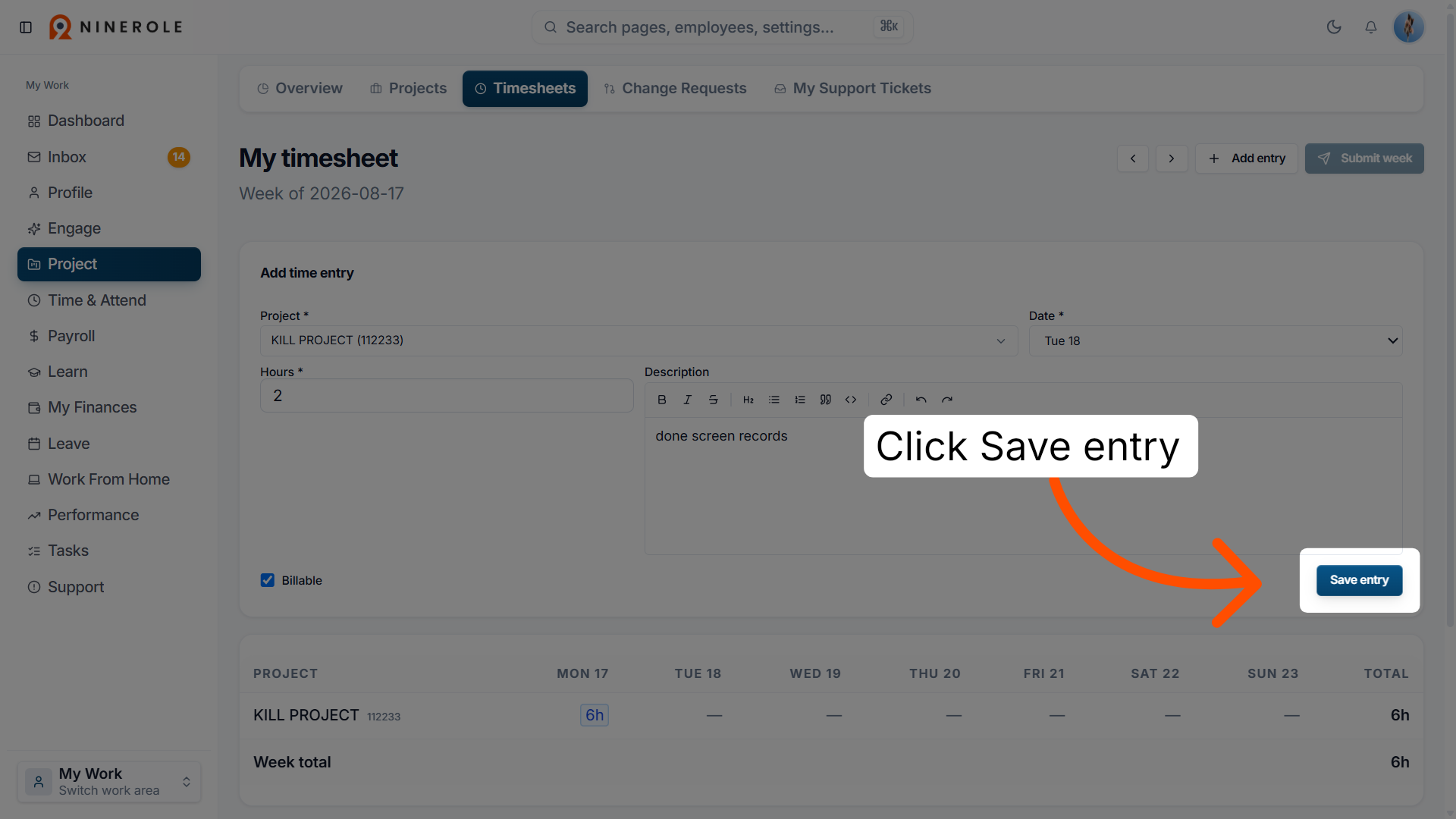Open My Finances in the sidebar

[109, 407]
